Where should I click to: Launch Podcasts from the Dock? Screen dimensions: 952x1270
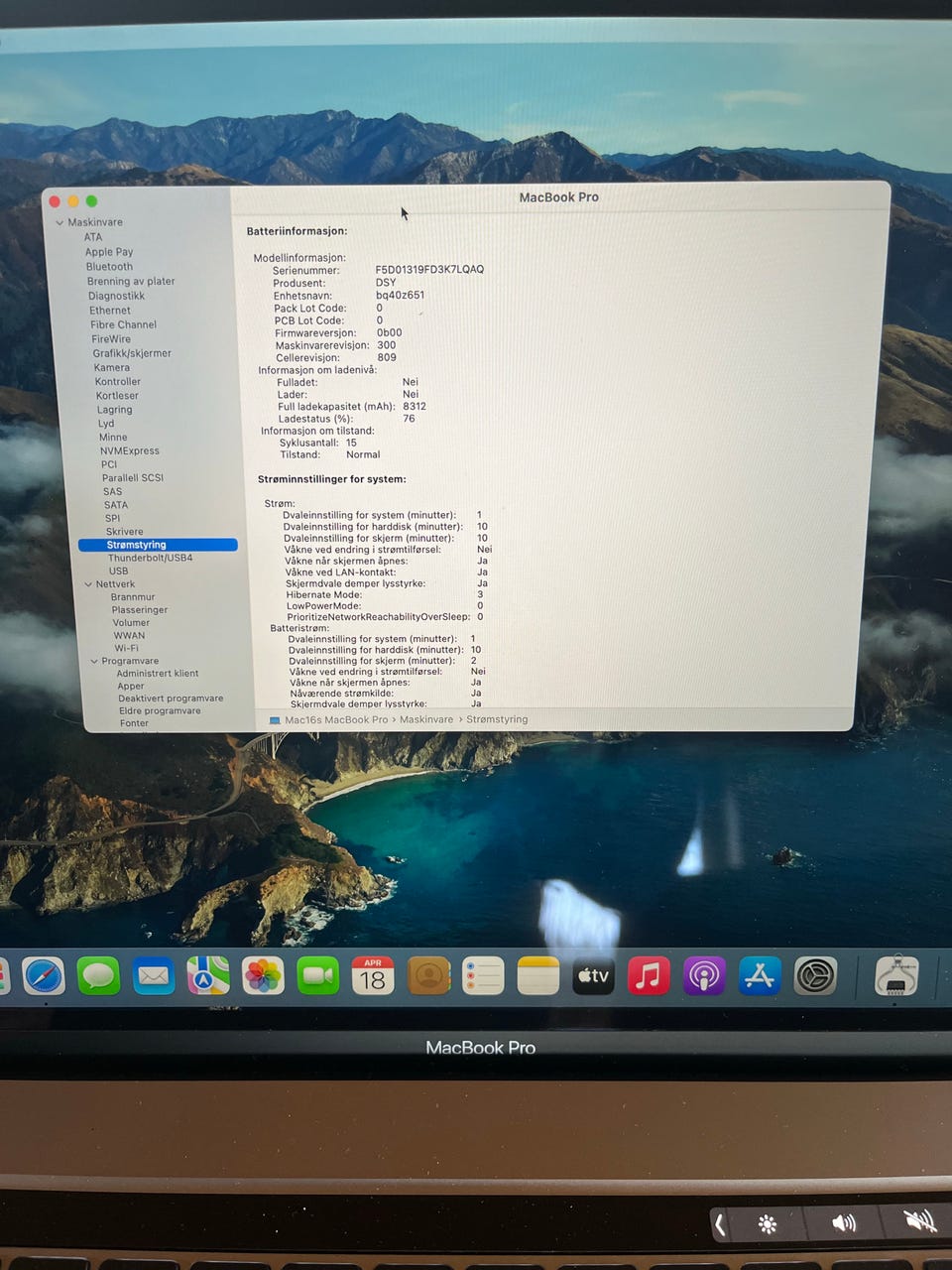[704, 976]
